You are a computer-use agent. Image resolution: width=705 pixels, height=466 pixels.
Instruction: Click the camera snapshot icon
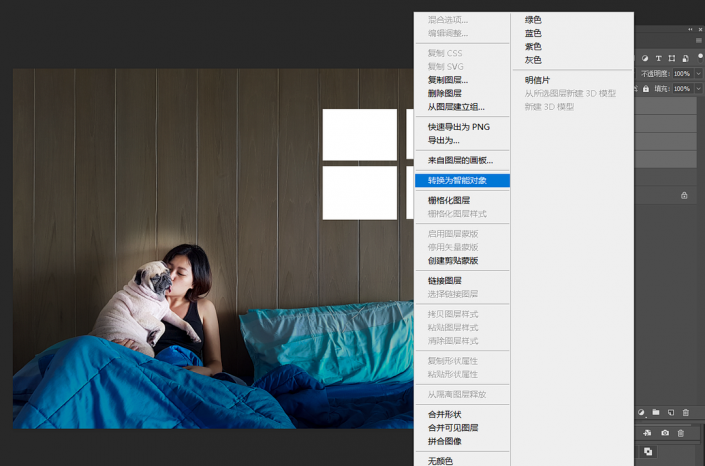pyautogui.click(x=665, y=433)
